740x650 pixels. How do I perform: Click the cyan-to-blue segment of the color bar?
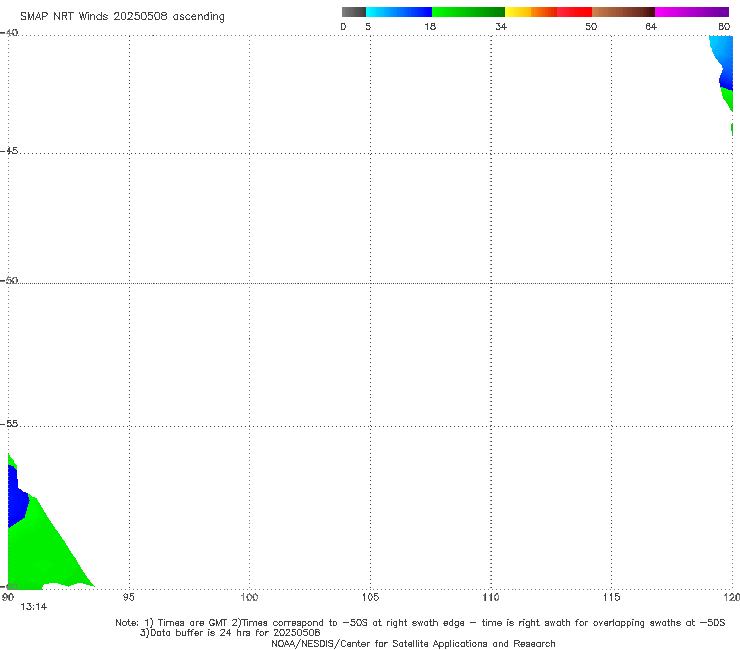[x=399, y=12]
